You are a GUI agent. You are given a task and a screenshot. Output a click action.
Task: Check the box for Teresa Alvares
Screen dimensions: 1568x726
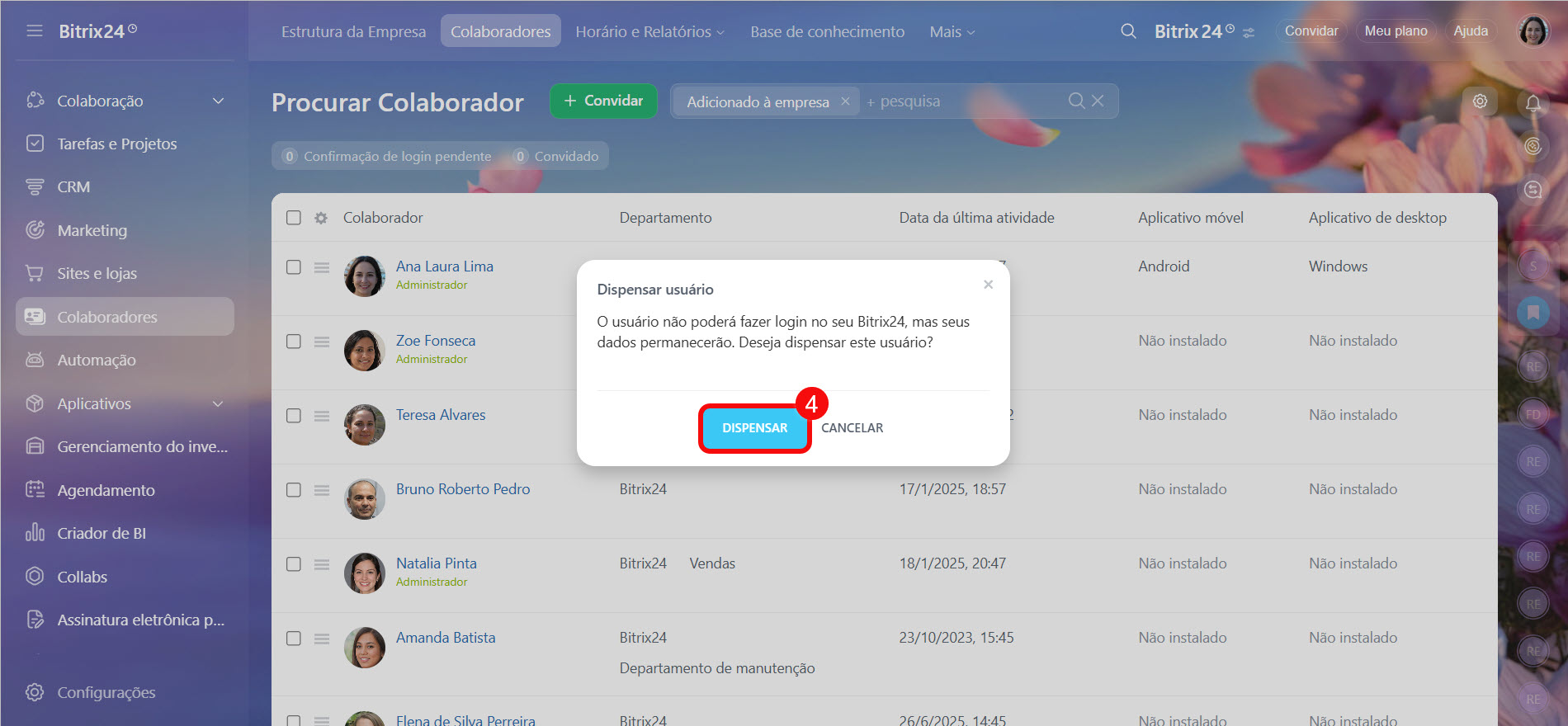(294, 416)
